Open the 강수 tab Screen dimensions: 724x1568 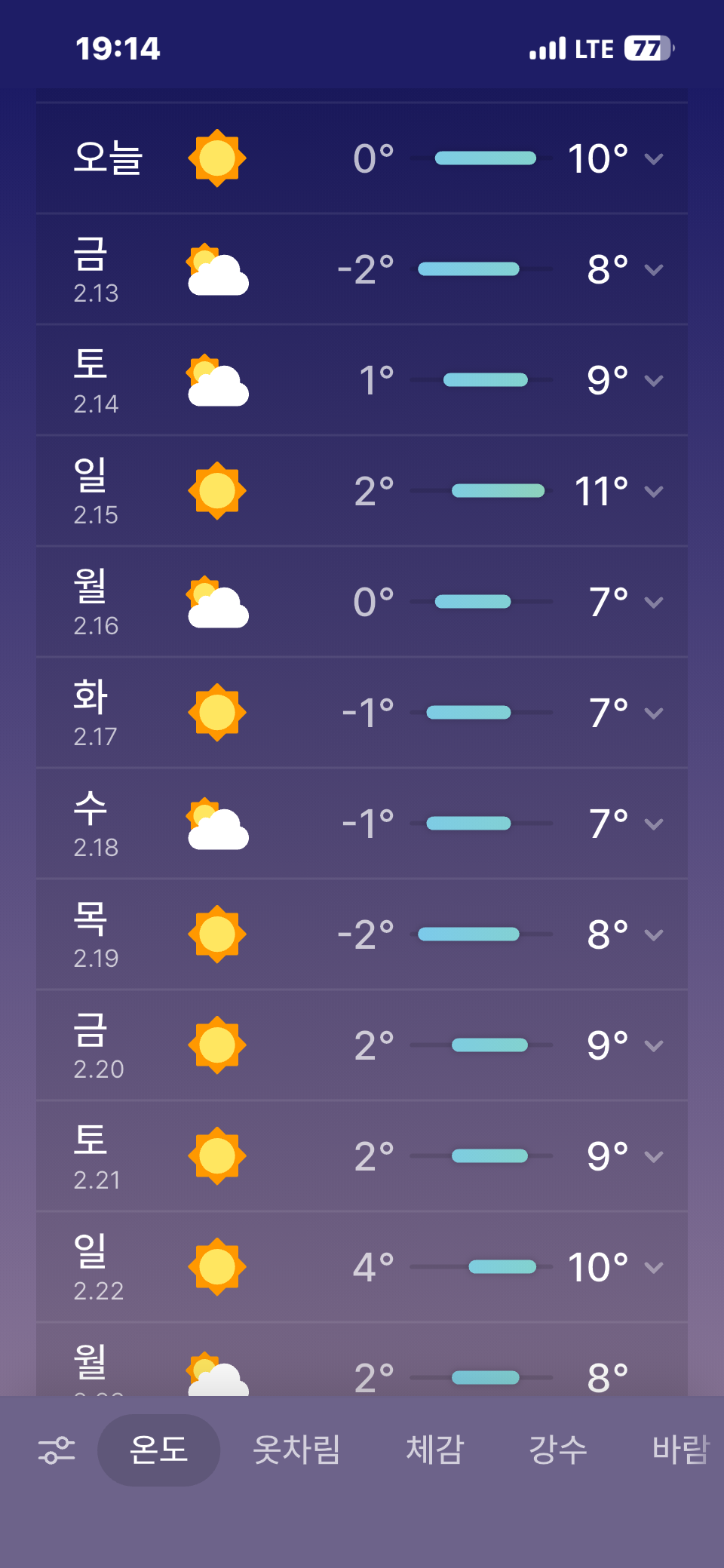(x=558, y=1450)
